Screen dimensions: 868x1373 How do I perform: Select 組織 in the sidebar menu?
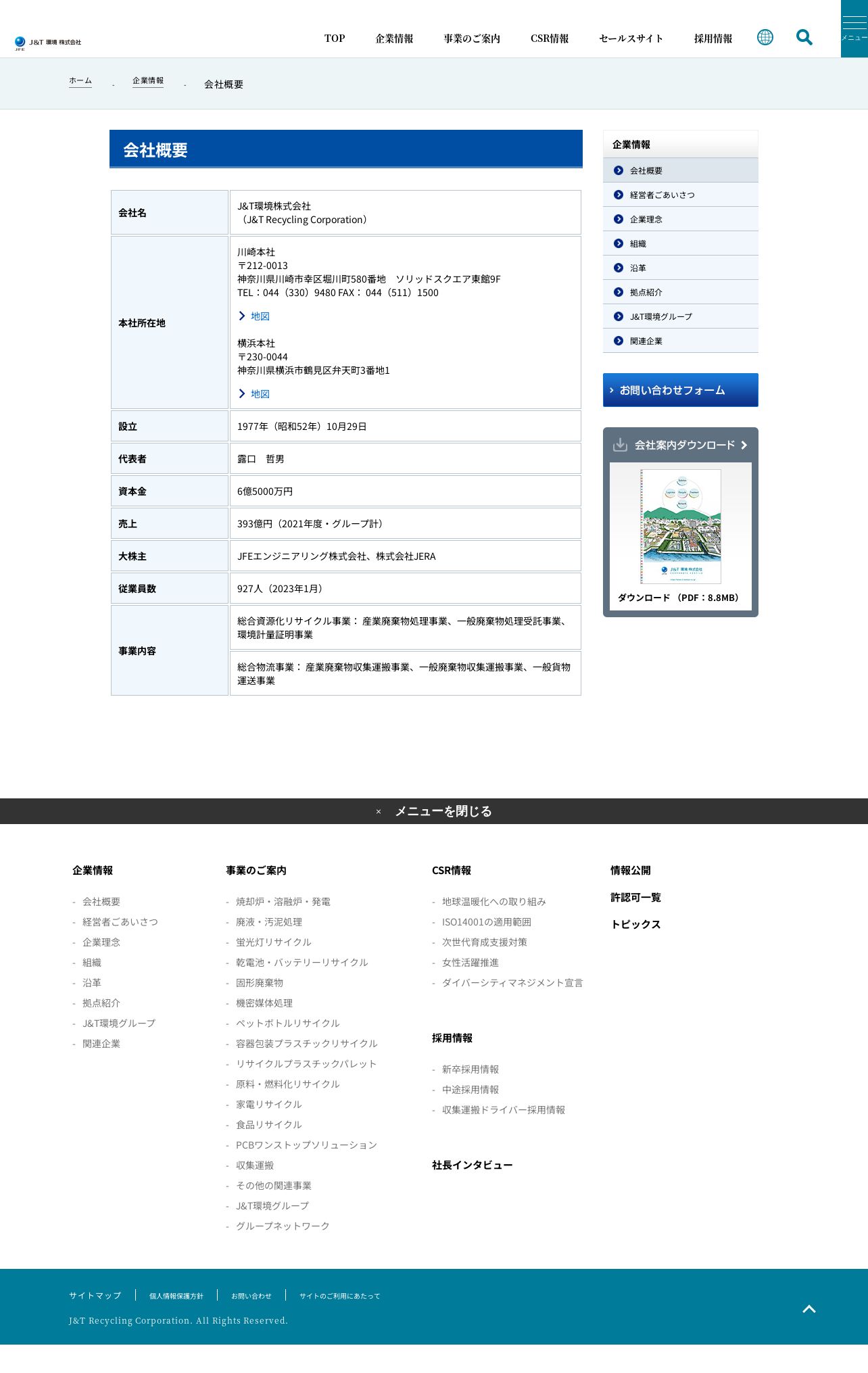[x=681, y=243]
